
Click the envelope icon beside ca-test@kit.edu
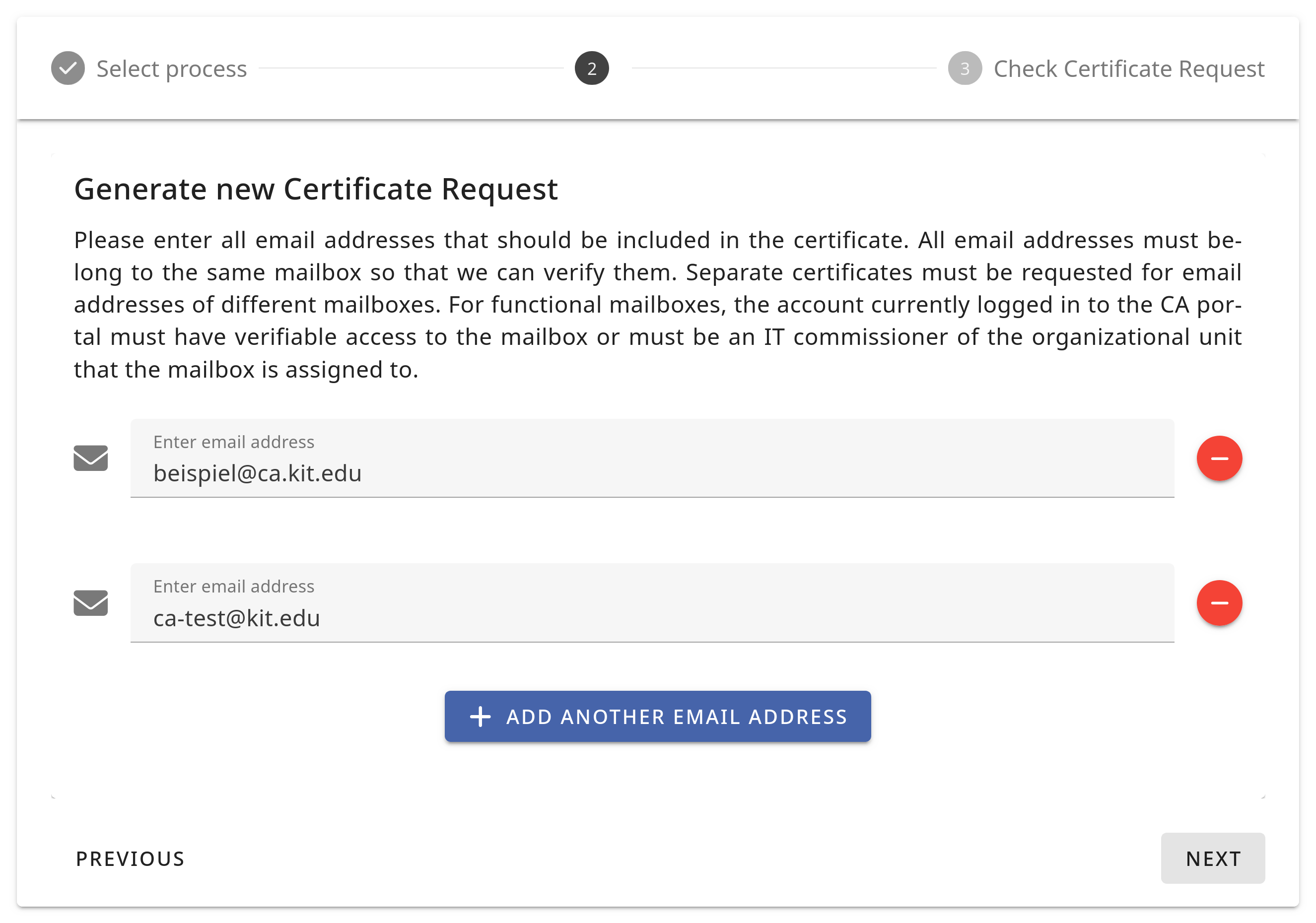click(x=90, y=603)
